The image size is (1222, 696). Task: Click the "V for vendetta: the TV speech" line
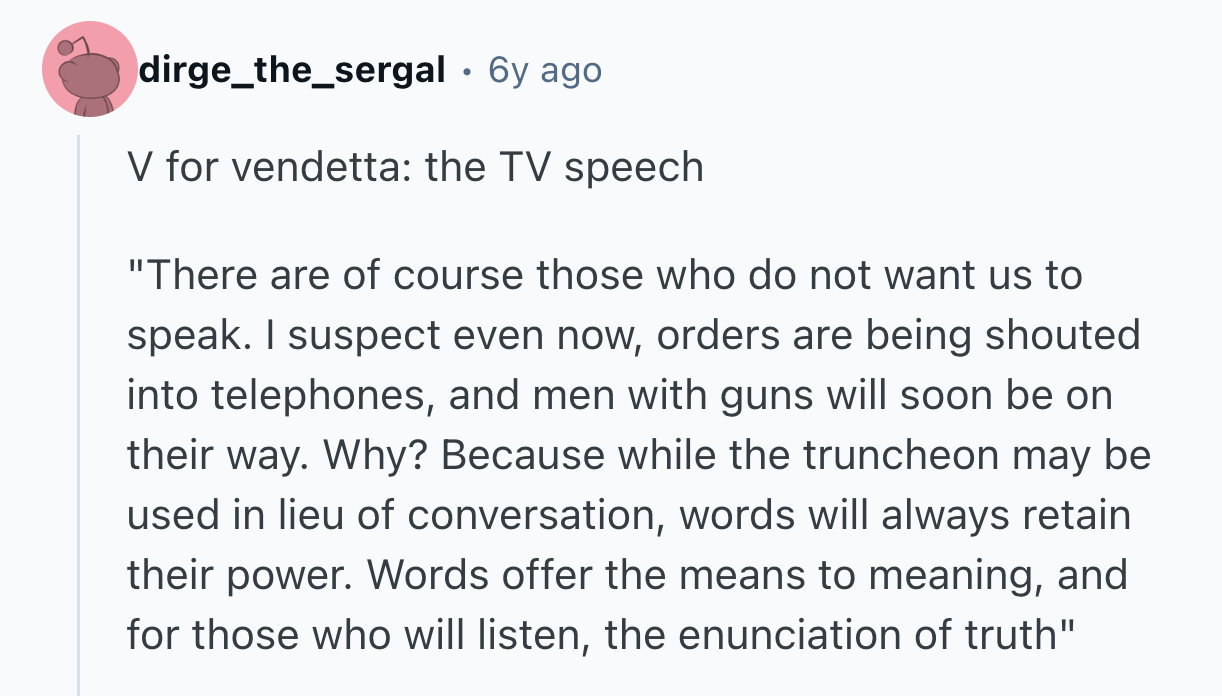click(415, 167)
